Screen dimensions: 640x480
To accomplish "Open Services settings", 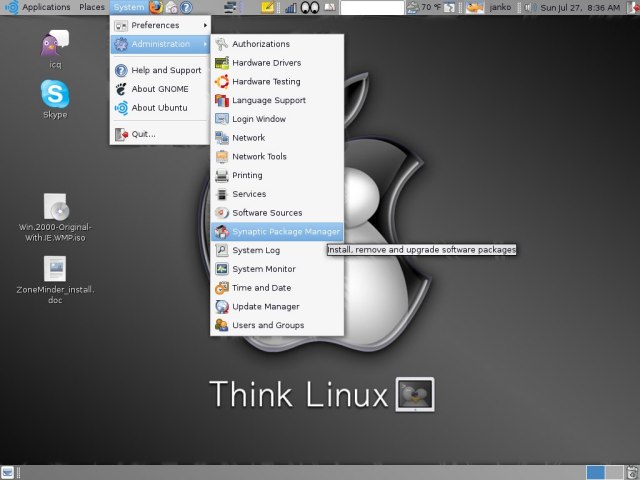I will (277, 194).
